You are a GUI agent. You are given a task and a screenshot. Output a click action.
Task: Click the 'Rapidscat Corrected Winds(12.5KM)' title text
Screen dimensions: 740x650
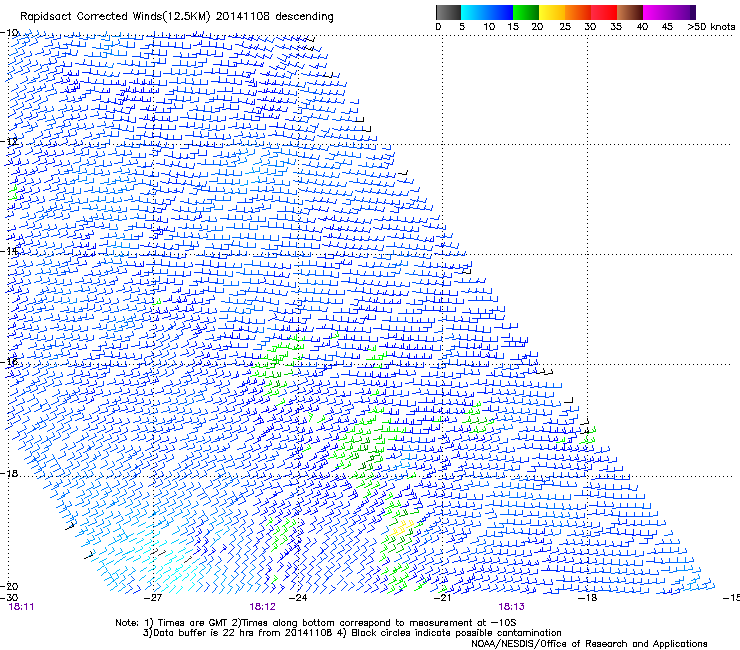[115, 17]
